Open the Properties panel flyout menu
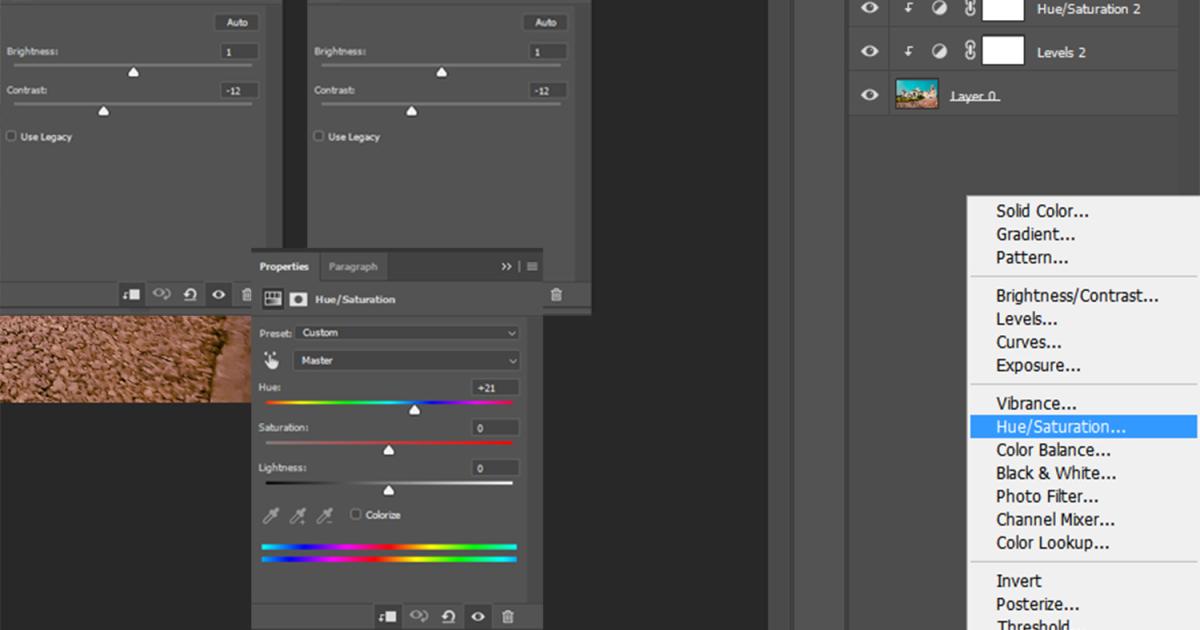This screenshot has height=630, width=1200. click(x=532, y=267)
